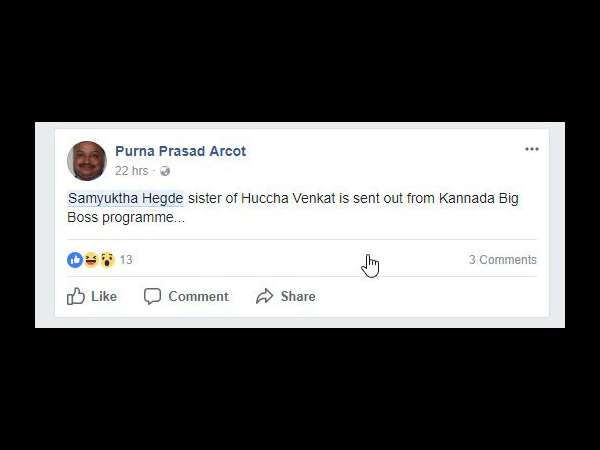Viewport: 600px width, 450px height.
Task: Like the post using Like label
Action: point(104,297)
